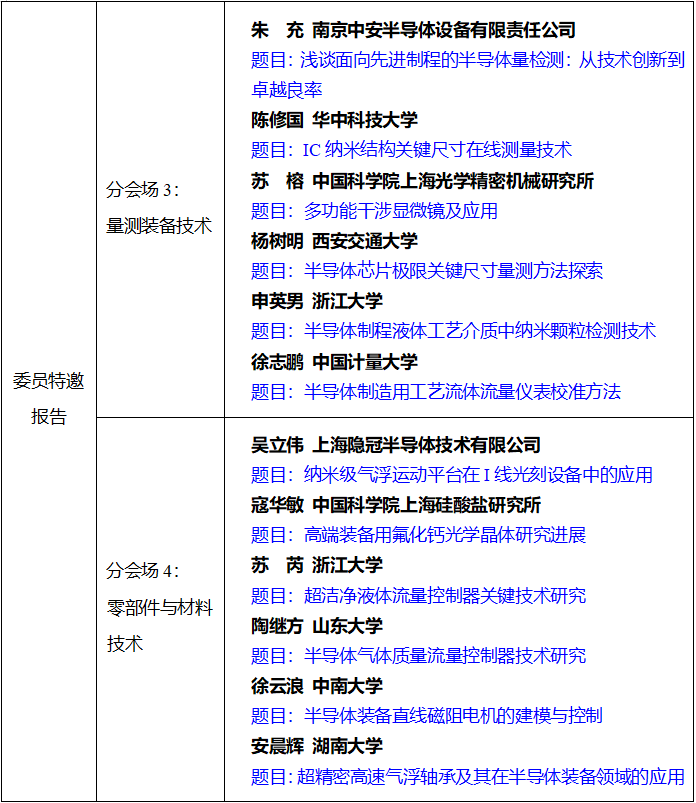Click speaker 陈修国 华中科技大学

(334, 120)
